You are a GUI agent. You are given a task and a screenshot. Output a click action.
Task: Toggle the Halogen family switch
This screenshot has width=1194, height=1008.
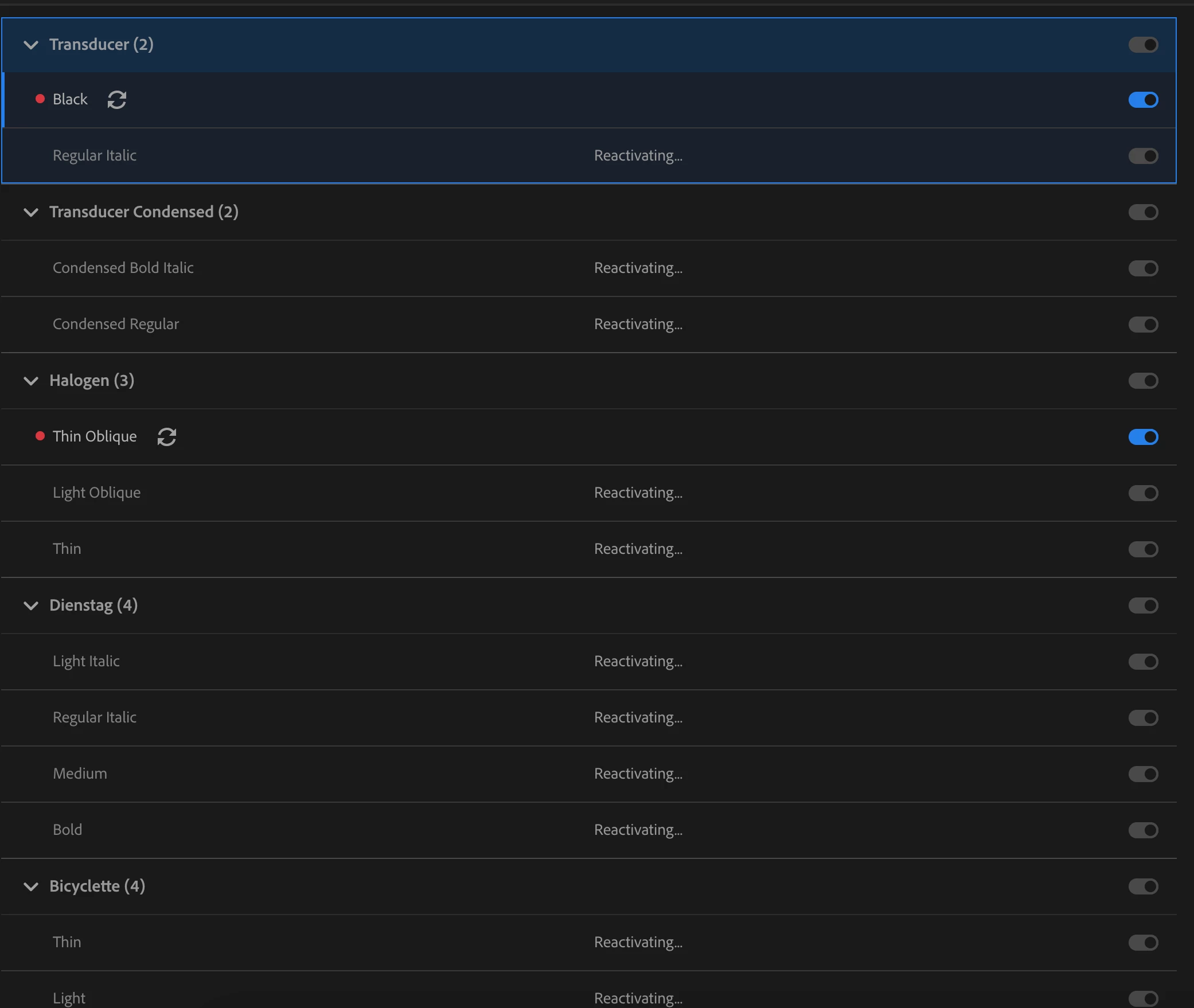[1143, 381]
